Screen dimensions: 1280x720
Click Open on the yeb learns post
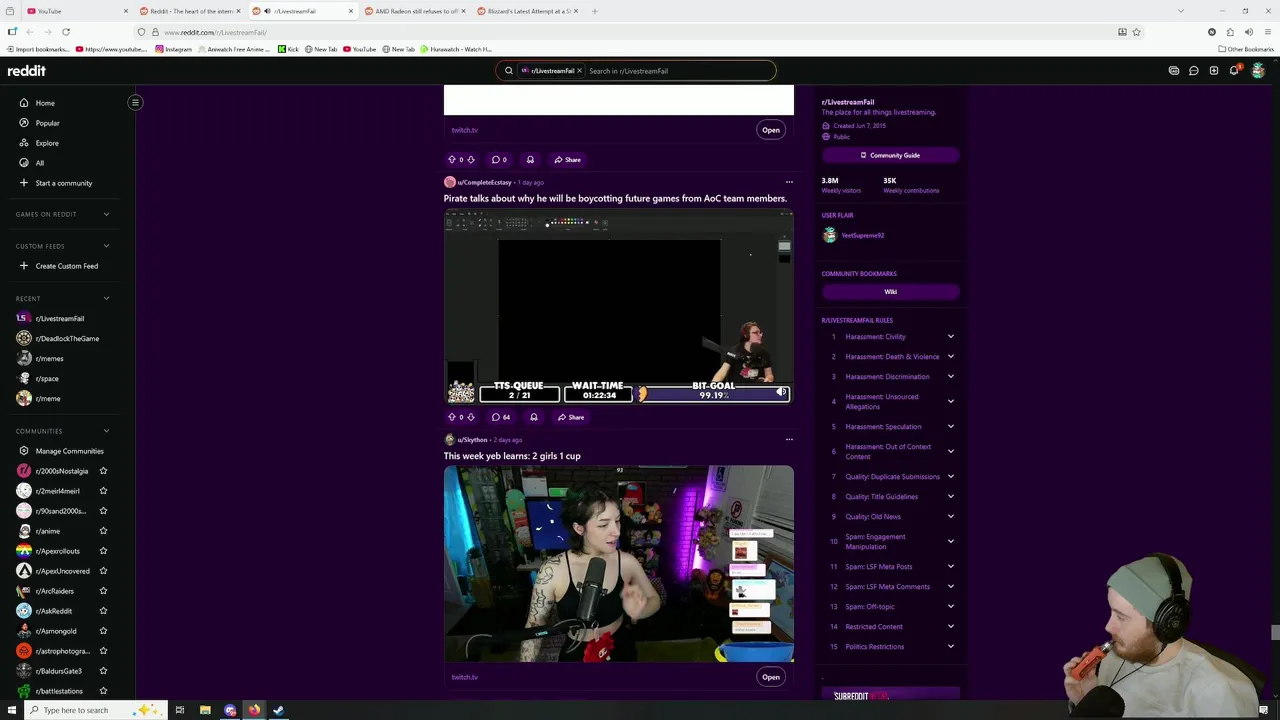click(x=771, y=677)
